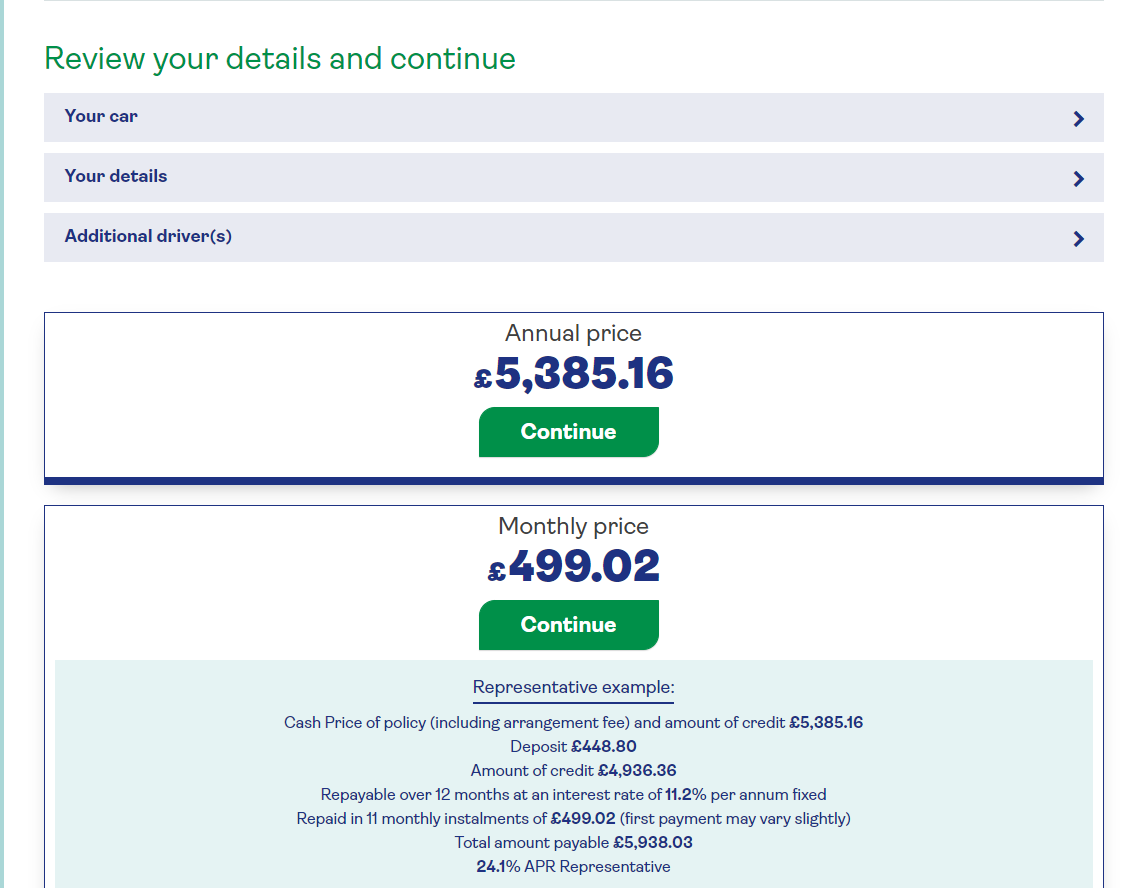
Task: Click the Cash Price of policy line
Action: click(x=573, y=723)
